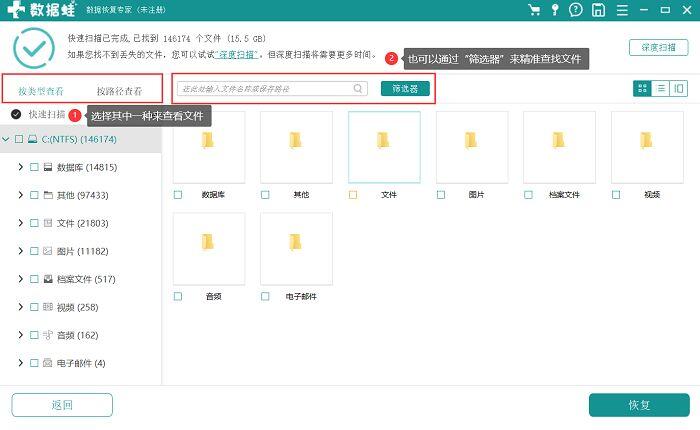This screenshot has width=700, height=430.
Task: Collapse the C:(NTFS) drive node
Action: [x=6, y=139]
